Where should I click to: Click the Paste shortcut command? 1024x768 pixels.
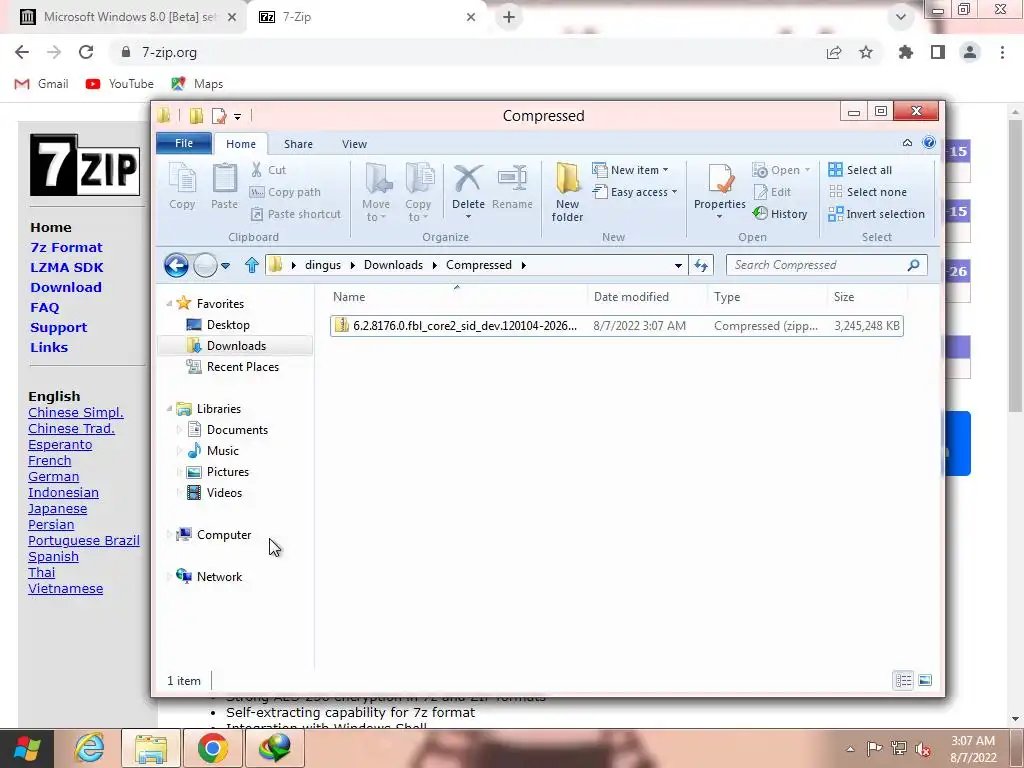tap(296, 214)
